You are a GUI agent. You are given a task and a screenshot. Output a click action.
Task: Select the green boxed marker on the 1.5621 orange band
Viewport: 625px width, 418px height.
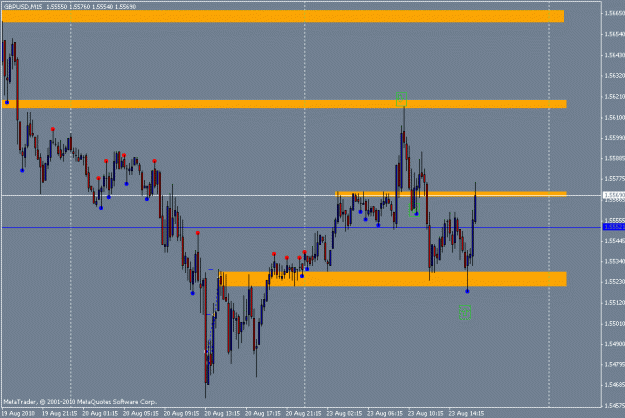pos(401,99)
